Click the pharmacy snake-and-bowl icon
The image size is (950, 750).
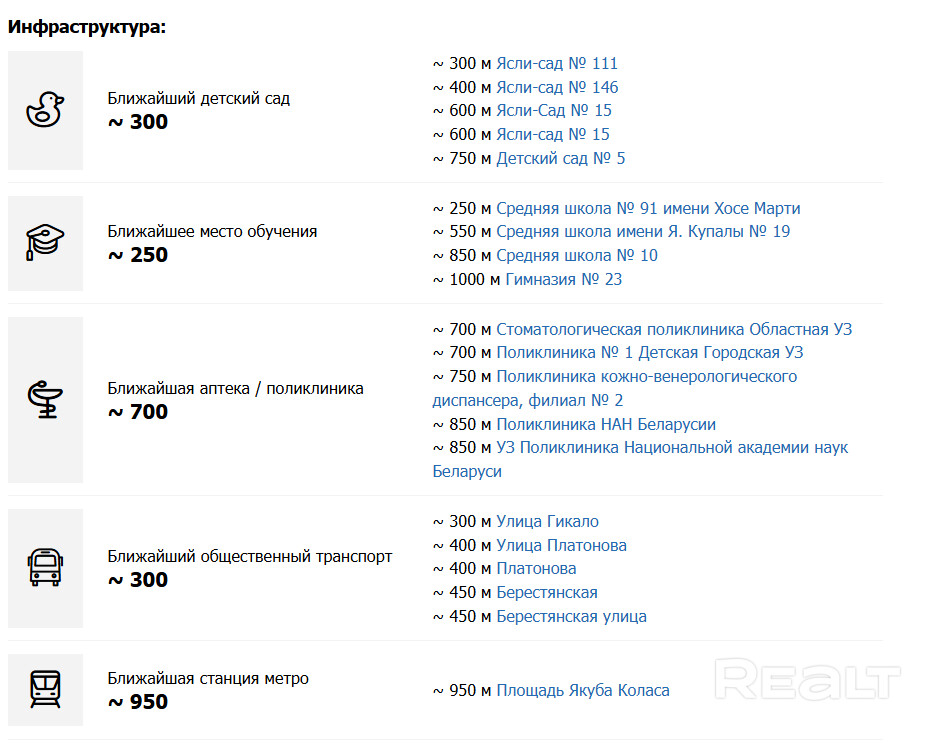pyautogui.click(x=45, y=399)
